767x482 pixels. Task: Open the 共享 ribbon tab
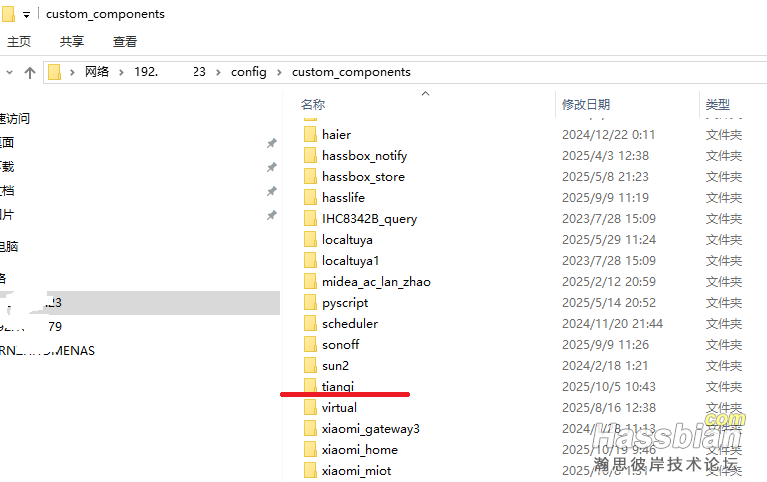72,41
